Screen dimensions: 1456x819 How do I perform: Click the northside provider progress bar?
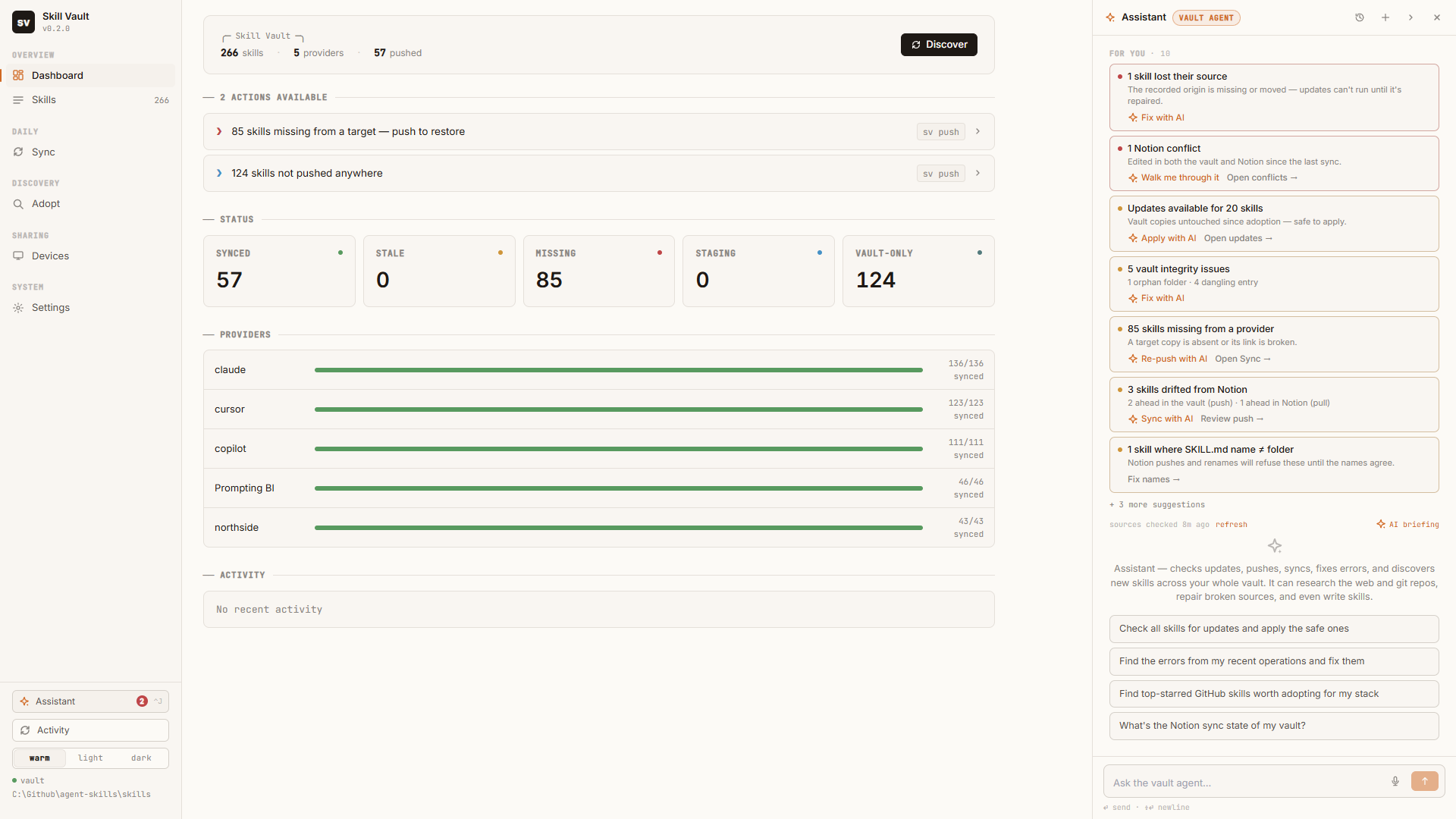(618, 528)
